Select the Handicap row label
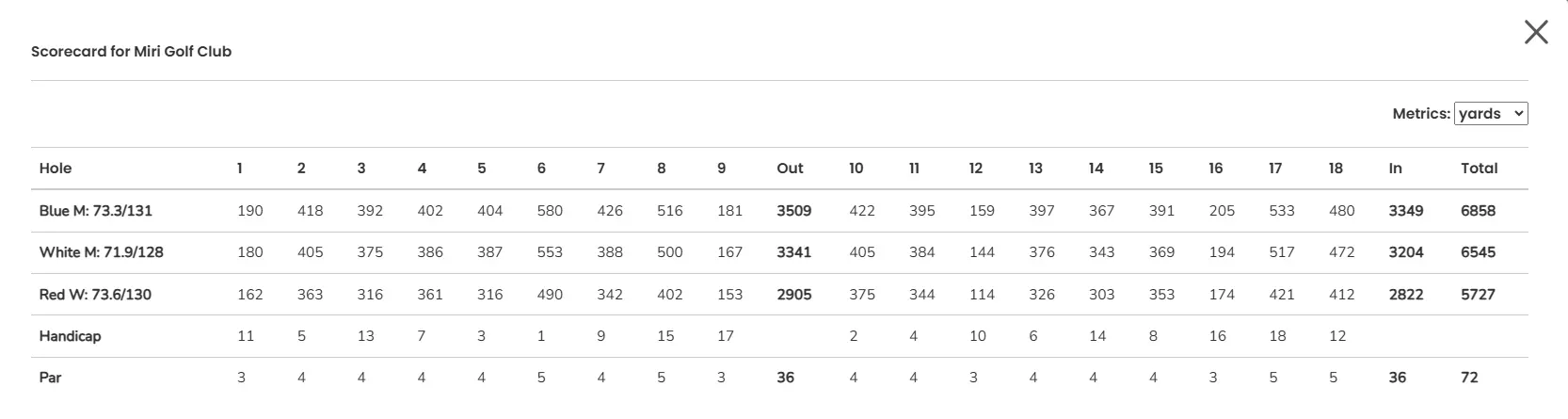Viewport: 1568px width, 419px height. [70, 336]
